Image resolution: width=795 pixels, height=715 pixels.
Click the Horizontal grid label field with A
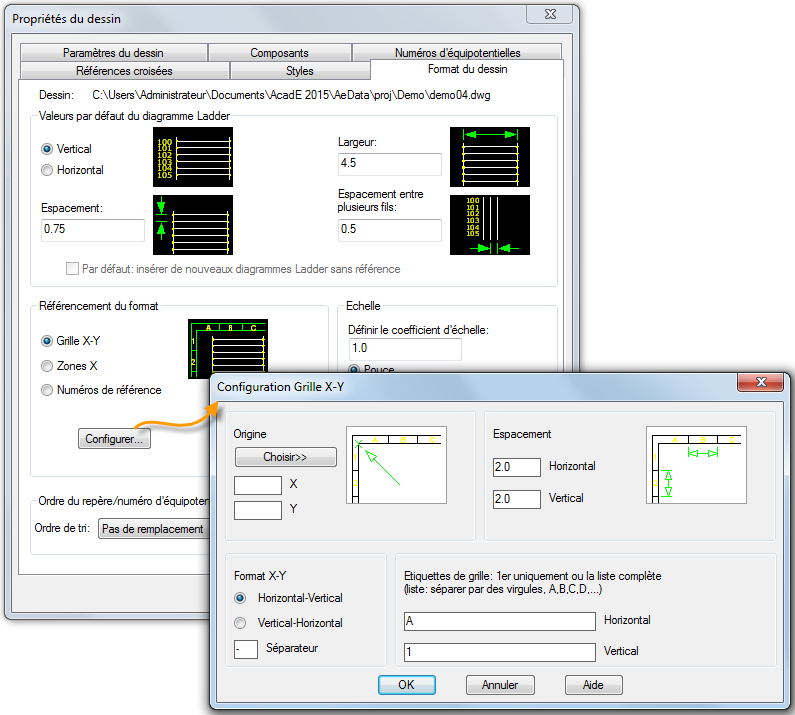[499, 621]
